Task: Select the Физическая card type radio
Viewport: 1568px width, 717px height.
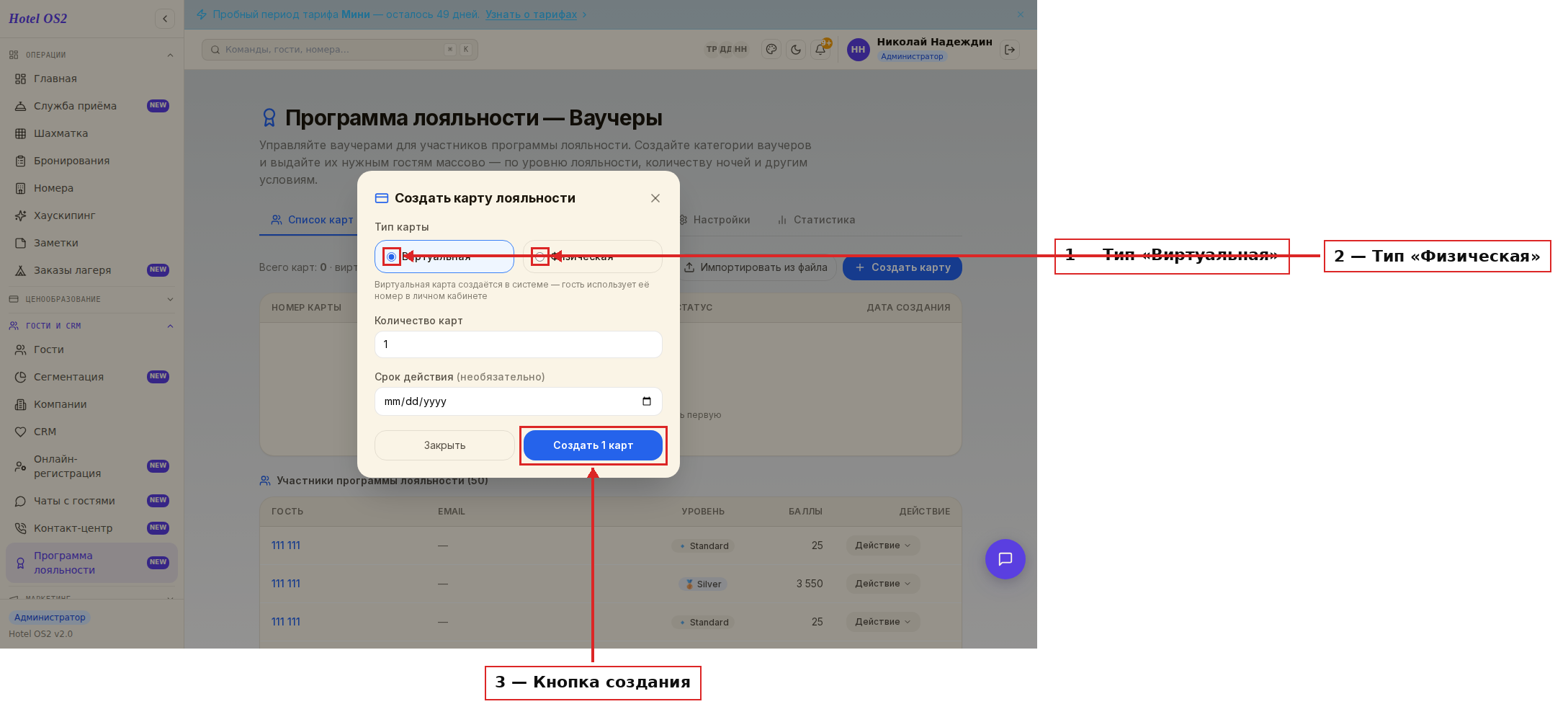Action: click(539, 257)
